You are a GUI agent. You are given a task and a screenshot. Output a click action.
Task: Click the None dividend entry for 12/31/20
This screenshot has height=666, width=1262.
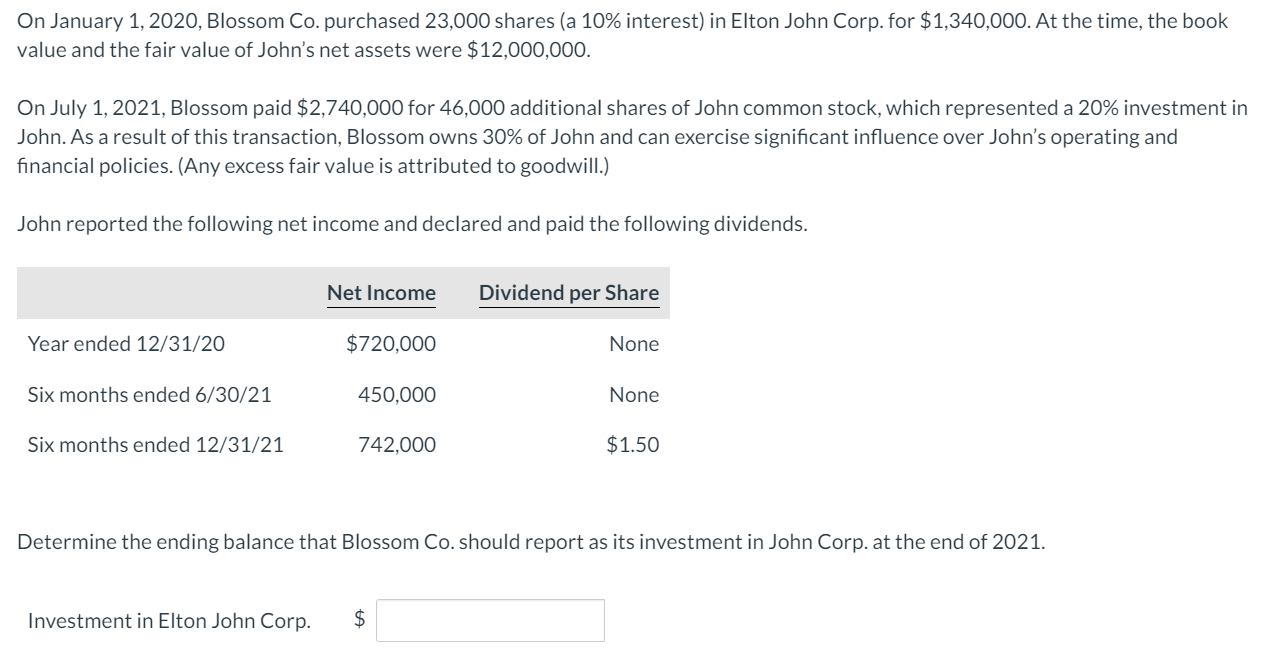click(635, 343)
